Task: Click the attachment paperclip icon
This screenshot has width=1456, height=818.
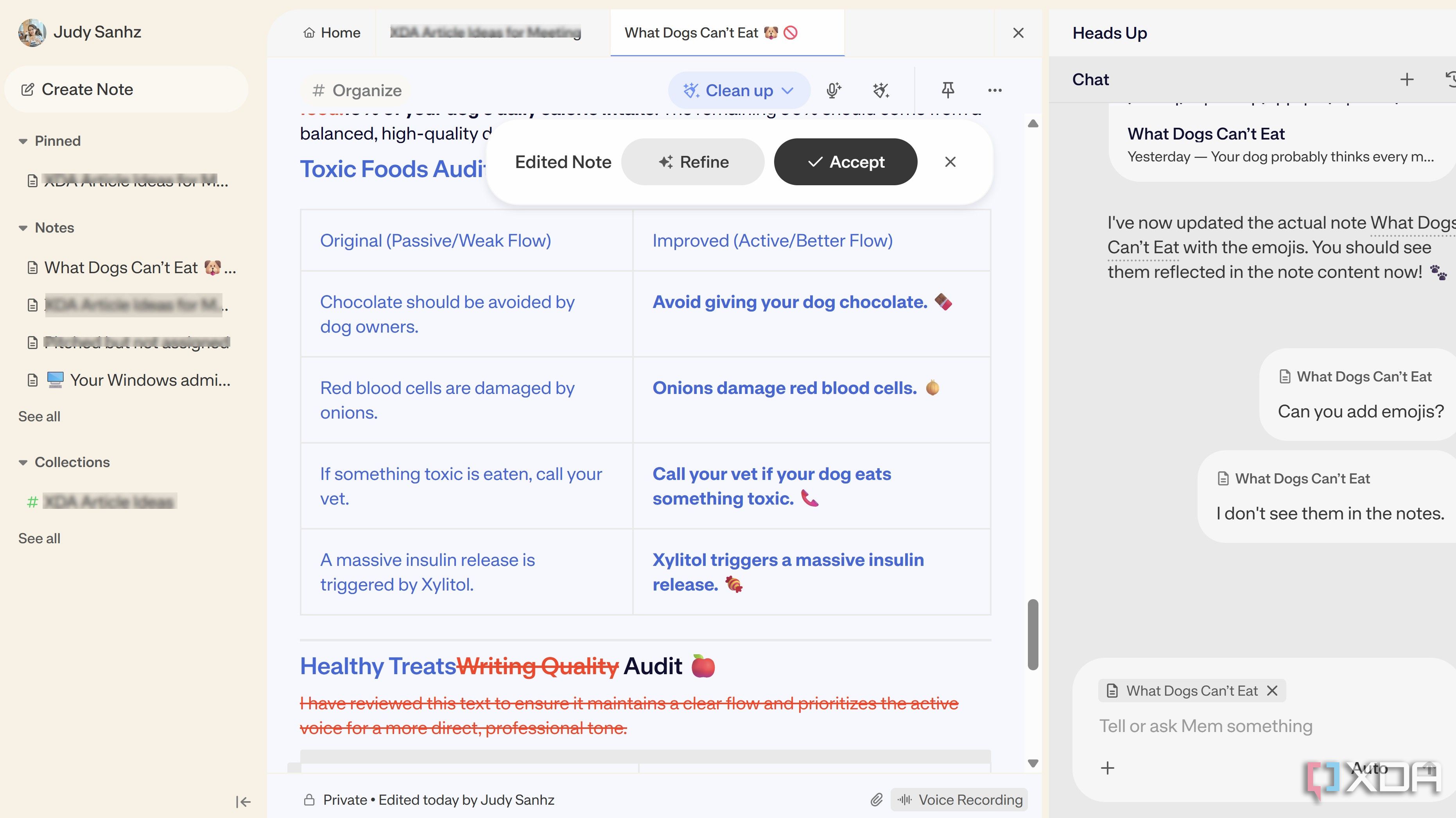Action: coord(876,799)
